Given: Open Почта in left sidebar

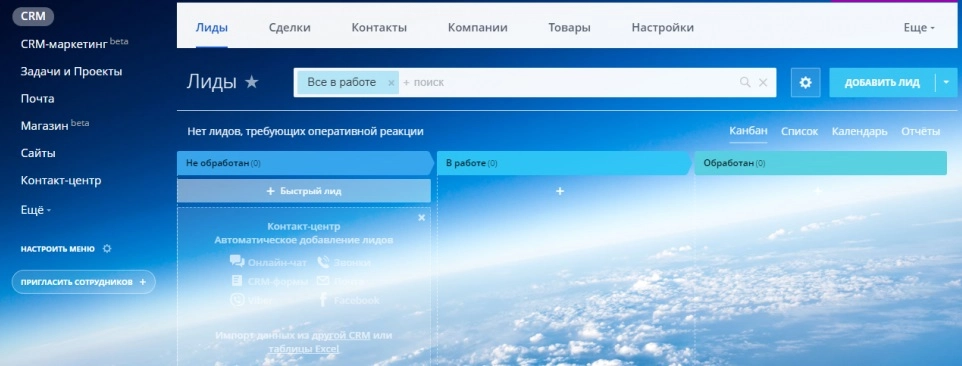Looking at the screenshot, I should tap(37, 99).
